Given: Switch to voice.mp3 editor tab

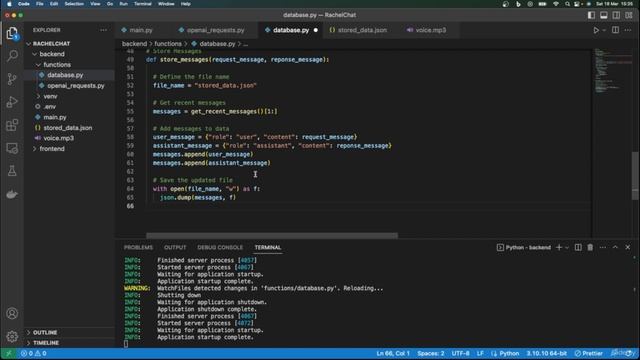Looking at the screenshot, I should tap(431, 30).
